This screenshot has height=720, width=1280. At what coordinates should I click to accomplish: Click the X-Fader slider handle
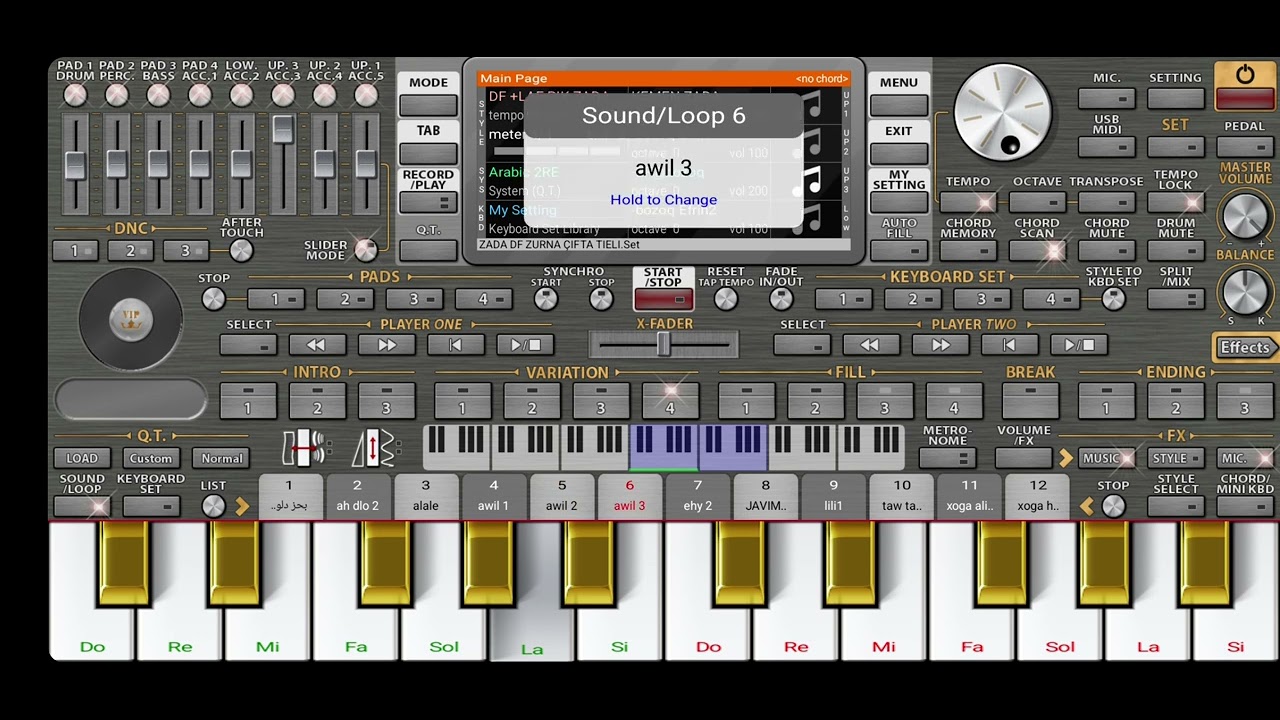pos(663,344)
